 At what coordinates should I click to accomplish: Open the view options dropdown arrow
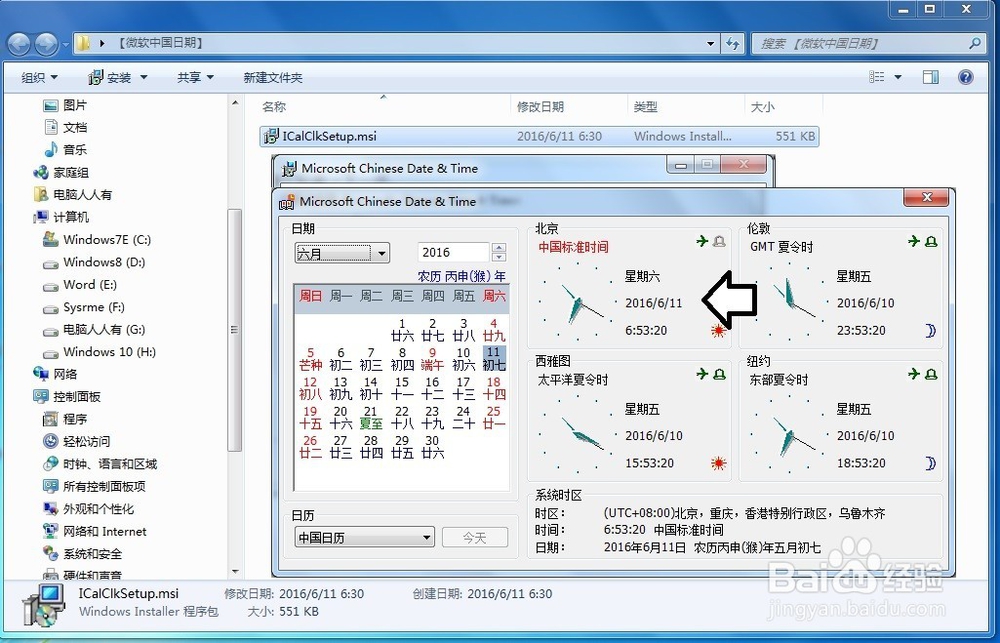point(898,77)
